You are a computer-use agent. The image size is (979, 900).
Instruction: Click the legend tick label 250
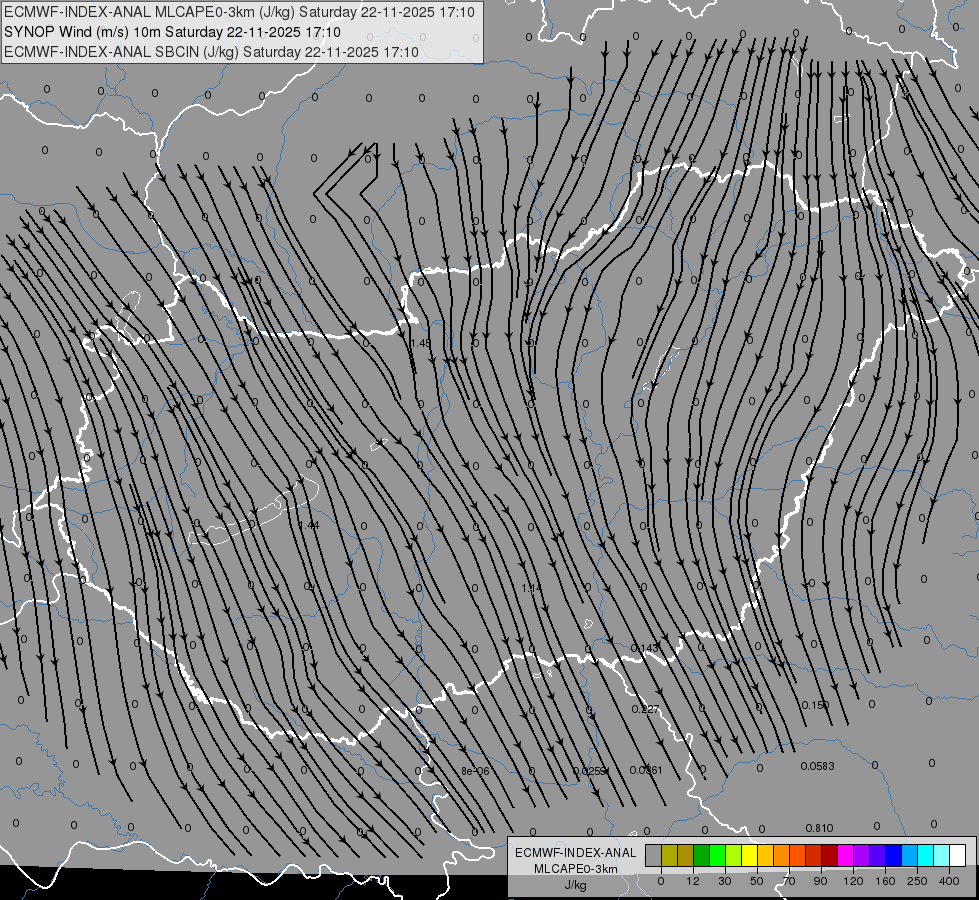pyautogui.click(x=917, y=881)
